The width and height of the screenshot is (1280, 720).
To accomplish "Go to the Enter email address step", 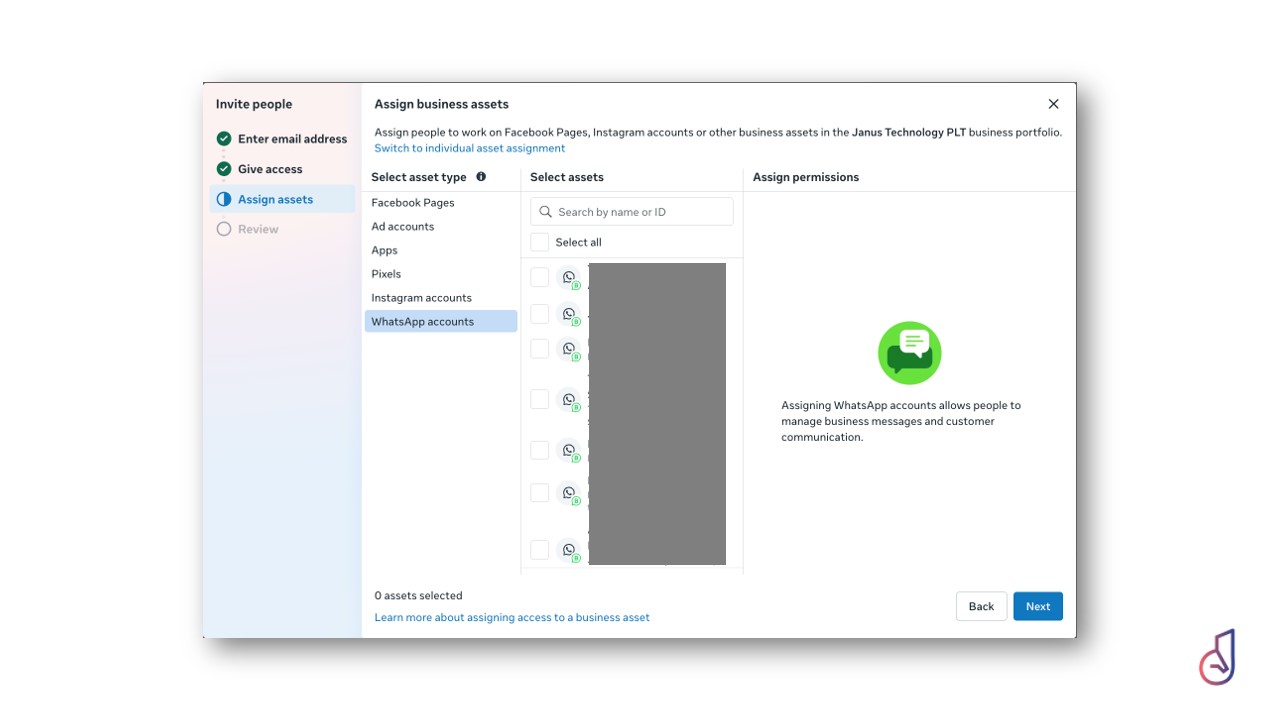I will 282,139.
